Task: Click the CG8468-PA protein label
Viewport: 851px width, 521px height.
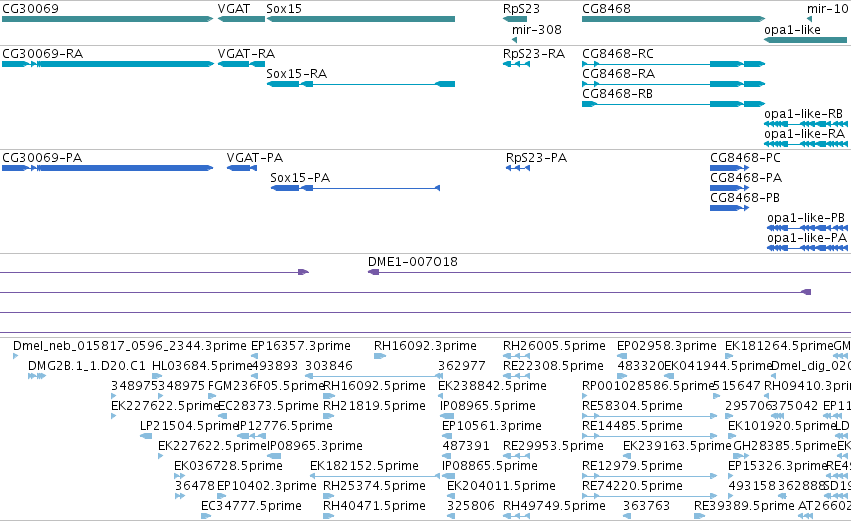Action: (x=746, y=178)
